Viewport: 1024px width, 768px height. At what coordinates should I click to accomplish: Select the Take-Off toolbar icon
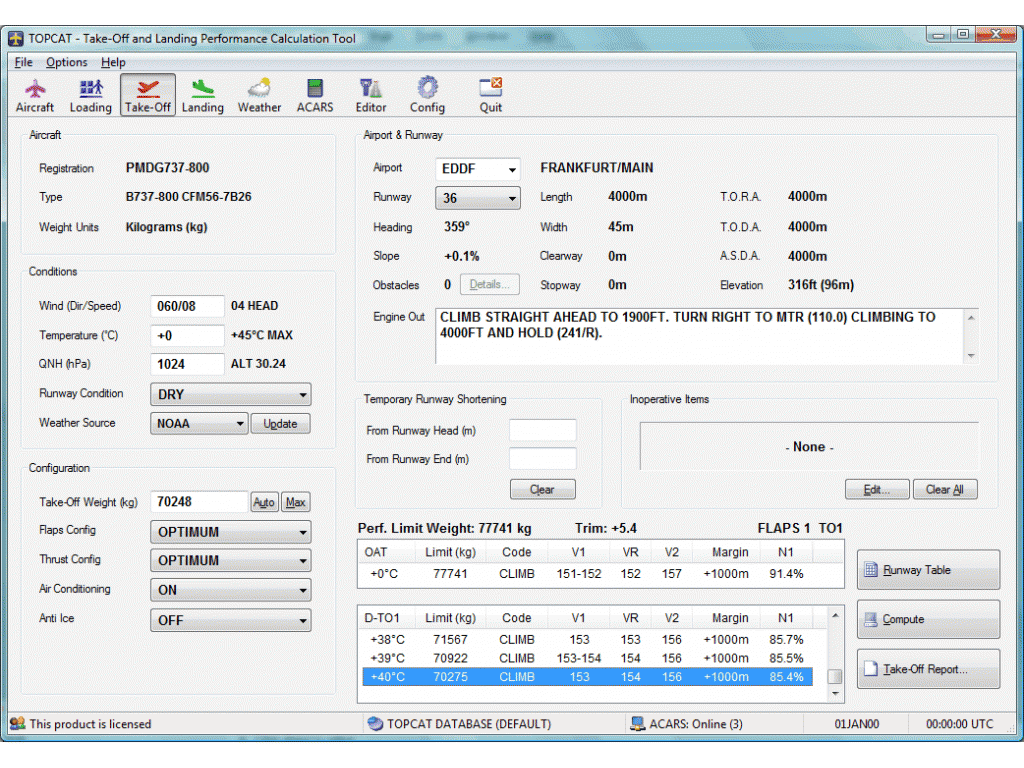[148, 95]
